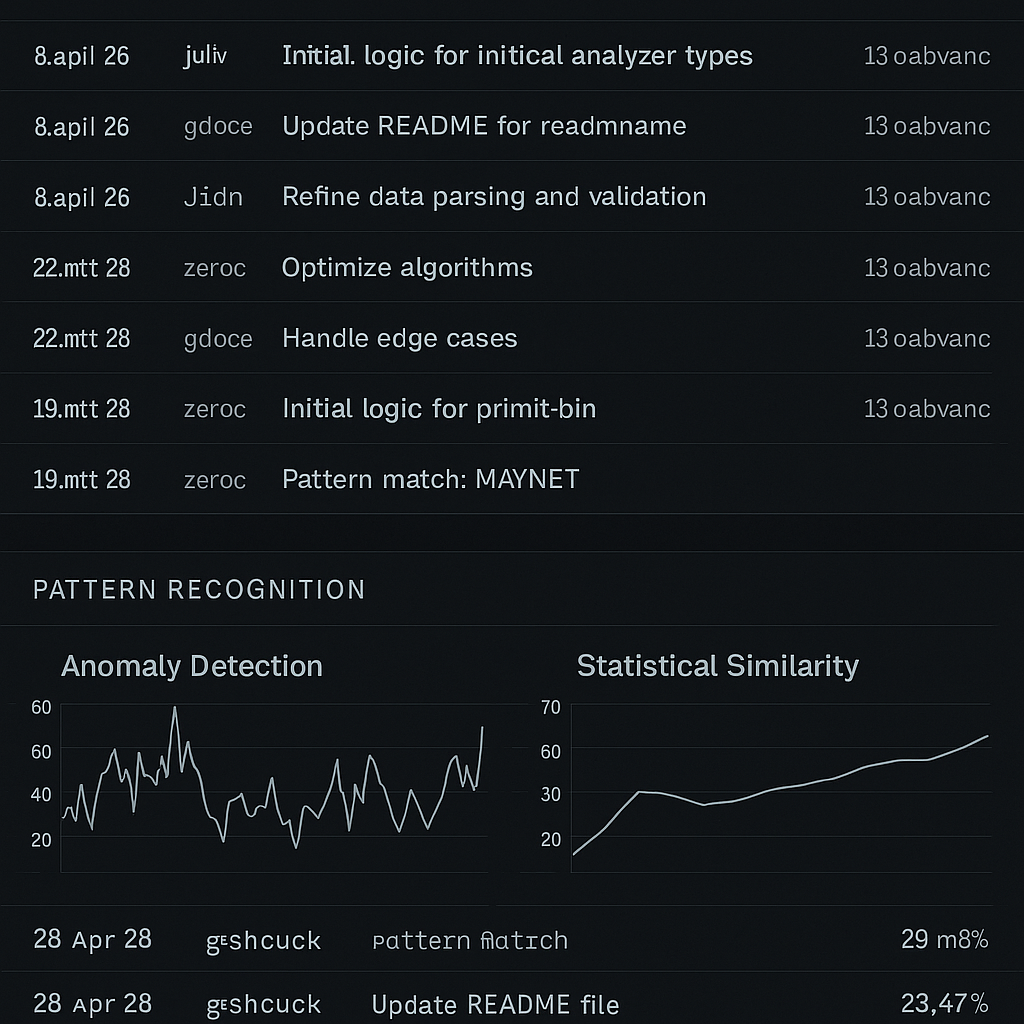Image resolution: width=1024 pixels, height=1024 pixels.
Task: Open the 'Initial. logic for initical analyzer types' commit
Action: [517, 56]
